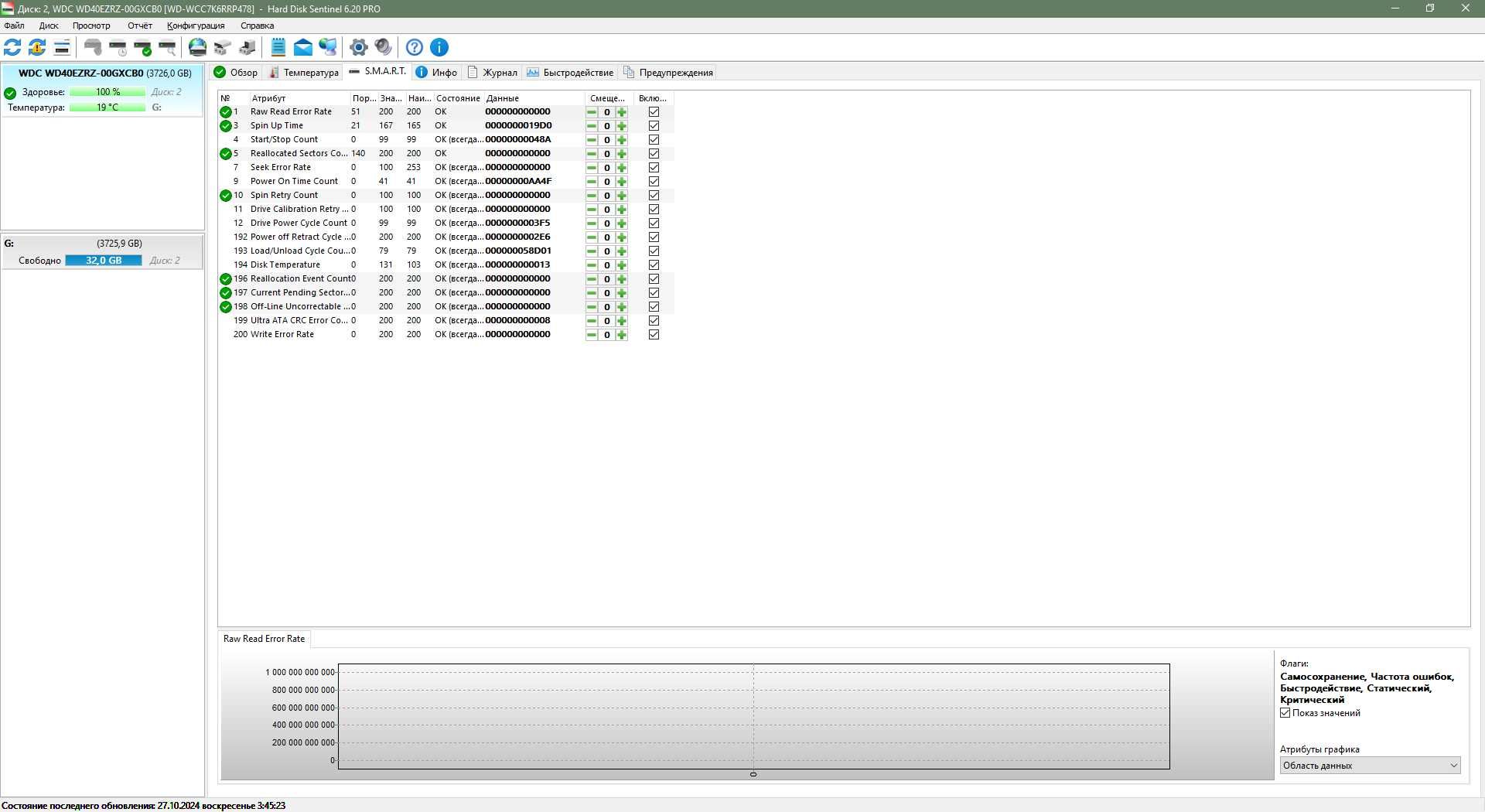The width and height of the screenshot is (1485, 812).
Task: Open the 'Область данных' graph attribute dropdown
Action: click(x=1370, y=766)
